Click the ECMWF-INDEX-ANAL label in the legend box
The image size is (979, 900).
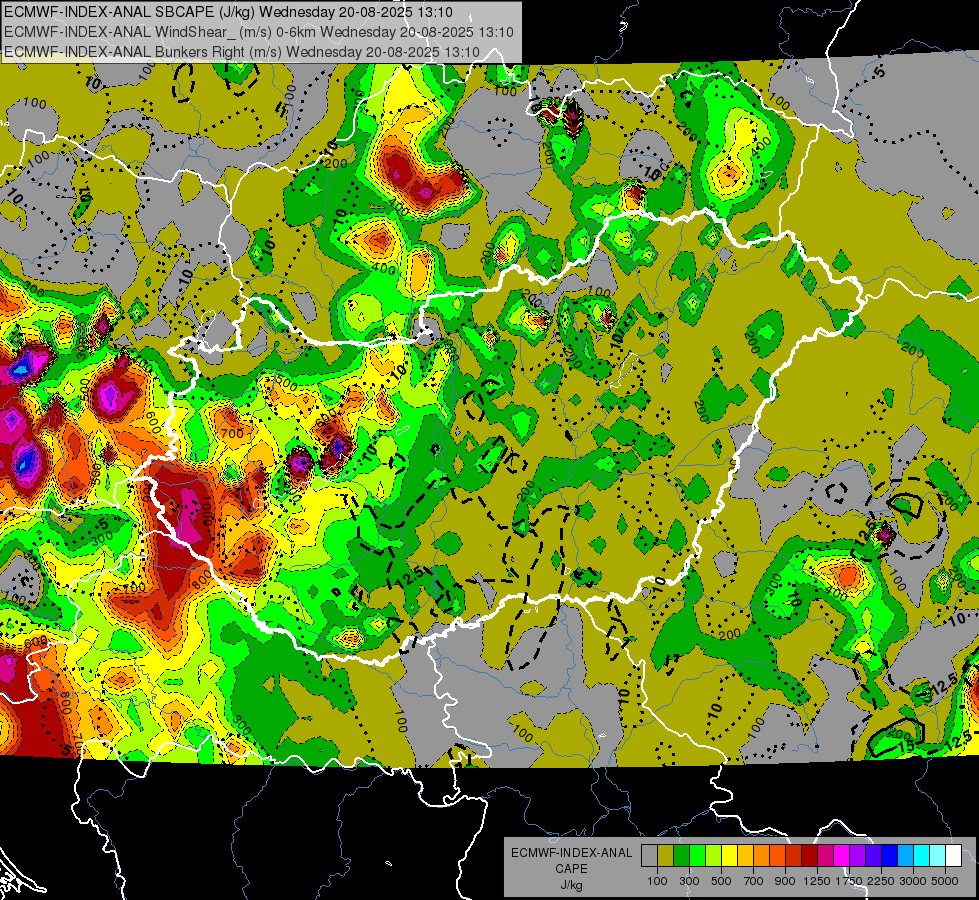click(571, 853)
